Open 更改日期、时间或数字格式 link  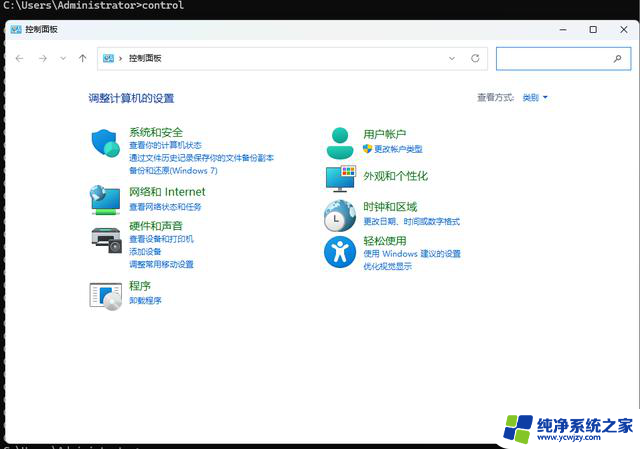[411, 221]
